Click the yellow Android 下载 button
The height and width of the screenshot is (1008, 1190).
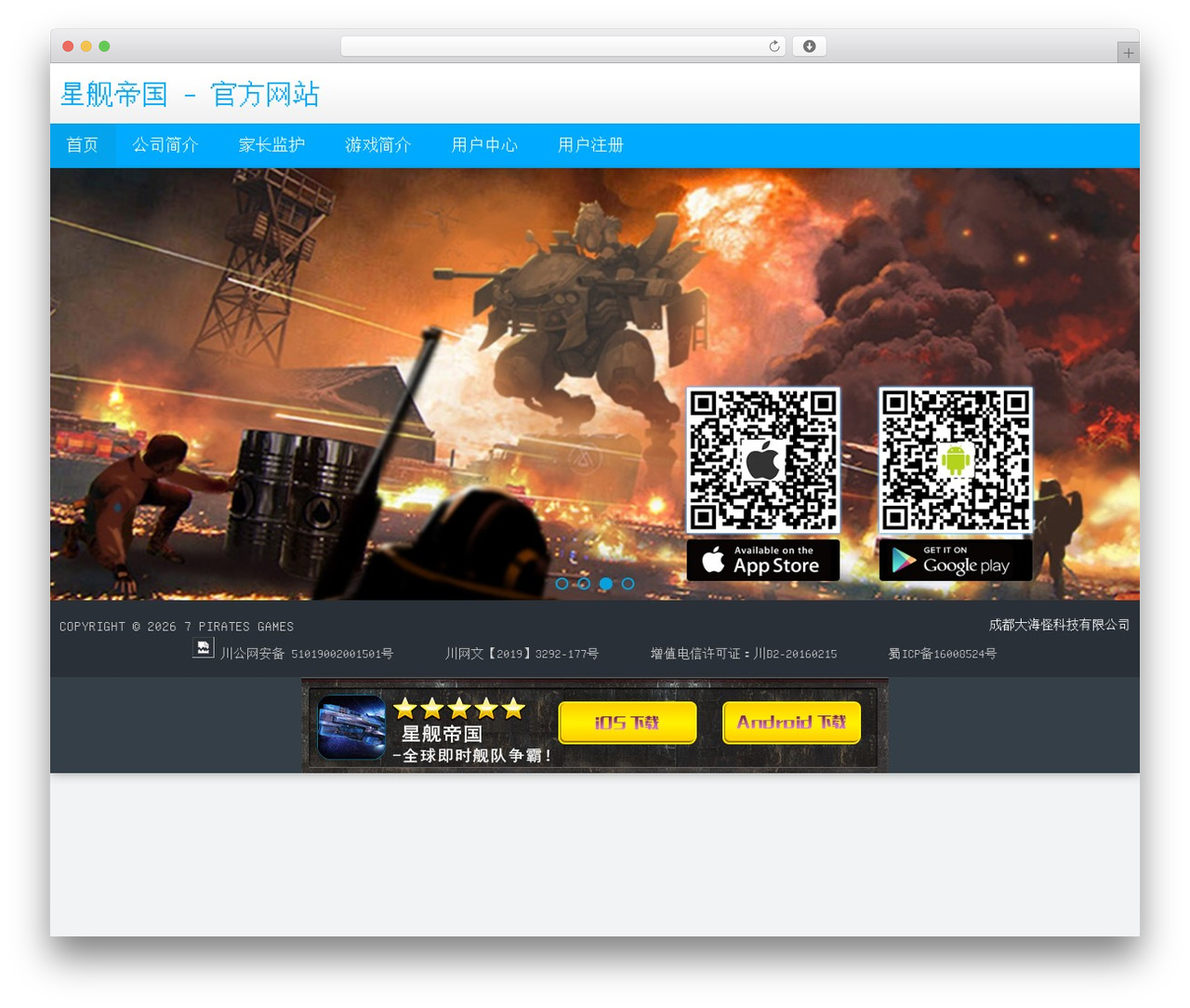[792, 723]
